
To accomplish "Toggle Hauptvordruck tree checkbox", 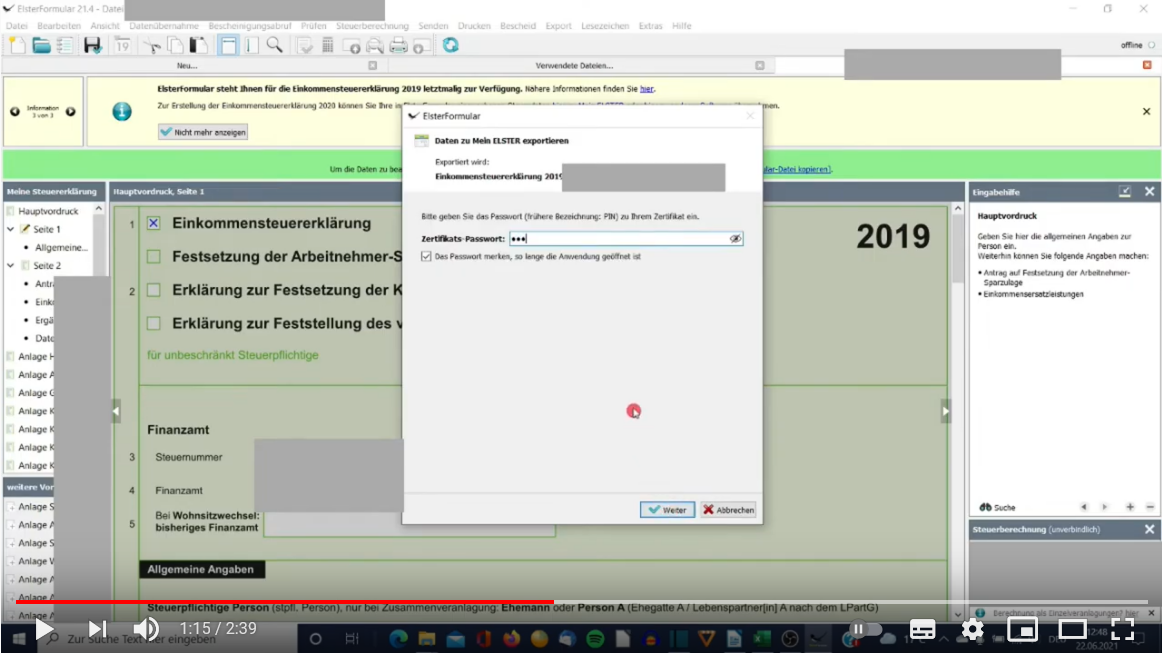I will [10, 211].
